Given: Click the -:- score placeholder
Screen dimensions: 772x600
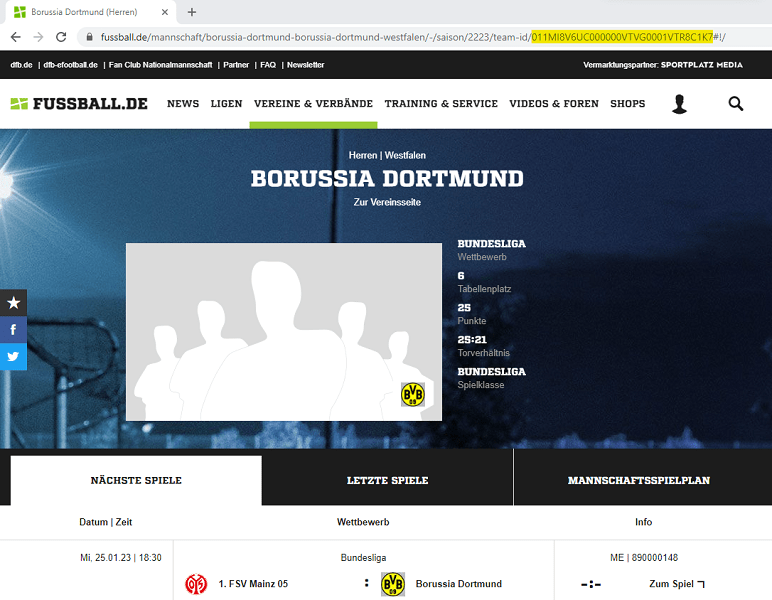Looking at the screenshot, I should pos(591,584).
